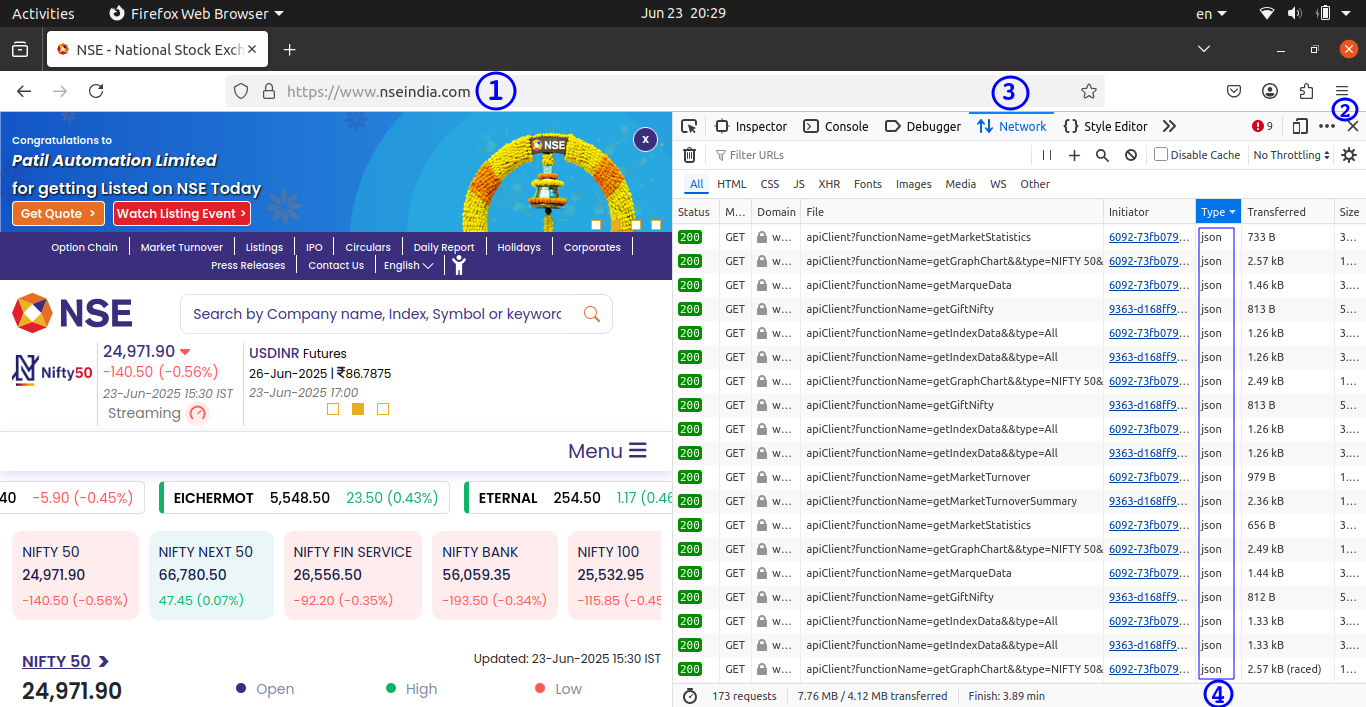
Task: Open the Firefox Web Browser app menu
Action: pos(196,13)
